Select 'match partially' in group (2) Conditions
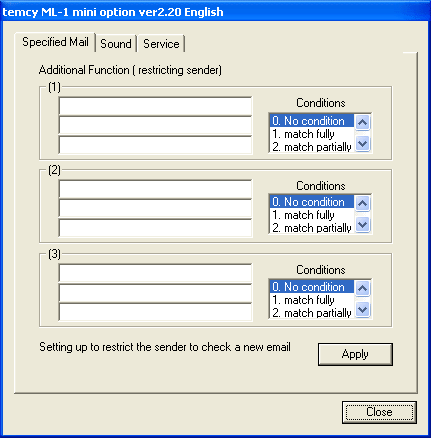 [x=312, y=228]
